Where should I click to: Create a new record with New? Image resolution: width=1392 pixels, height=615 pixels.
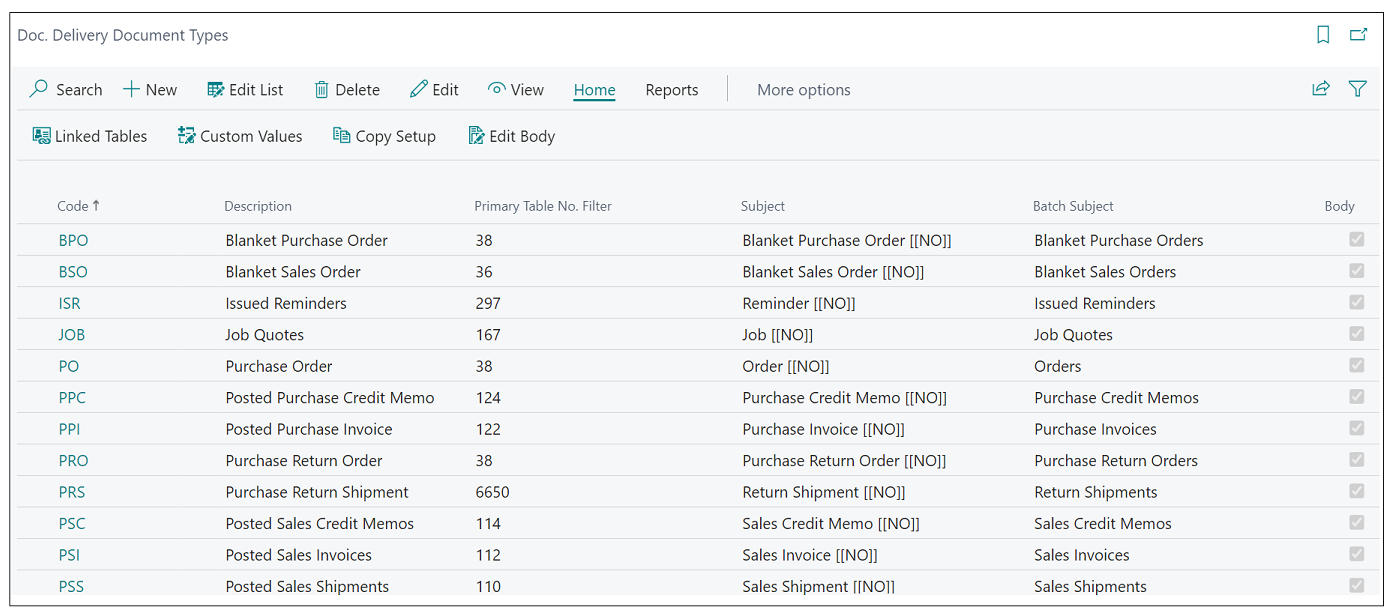click(150, 89)
